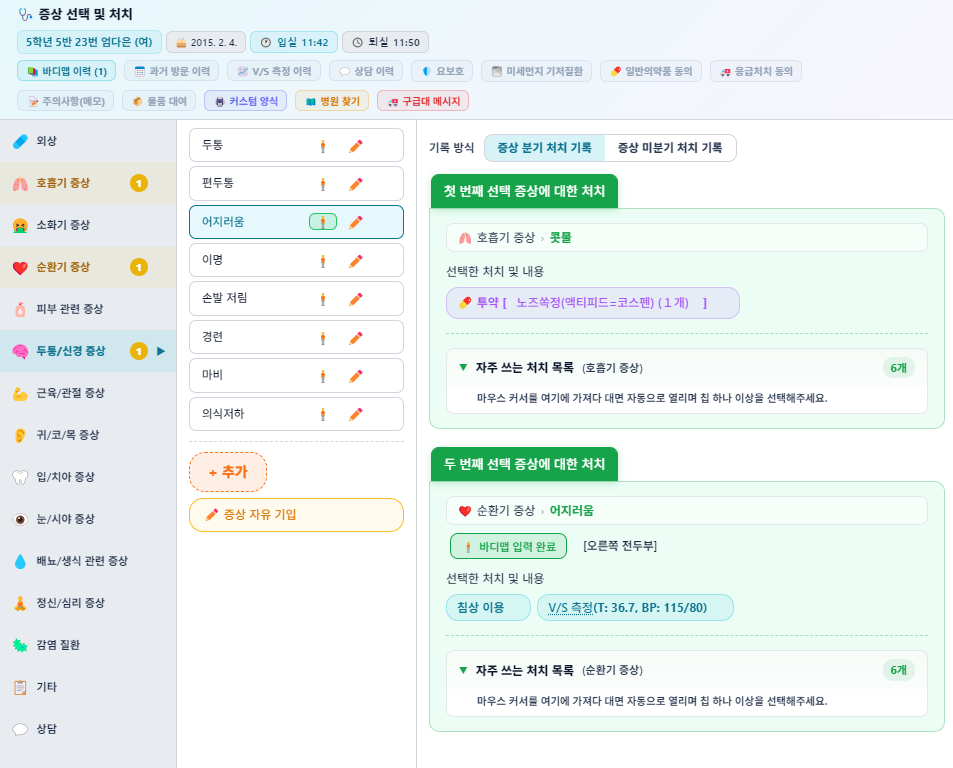This screenshot has width=953, height=768.
Task: Edit the 두통 symptom entry
Action: [356, 146]
